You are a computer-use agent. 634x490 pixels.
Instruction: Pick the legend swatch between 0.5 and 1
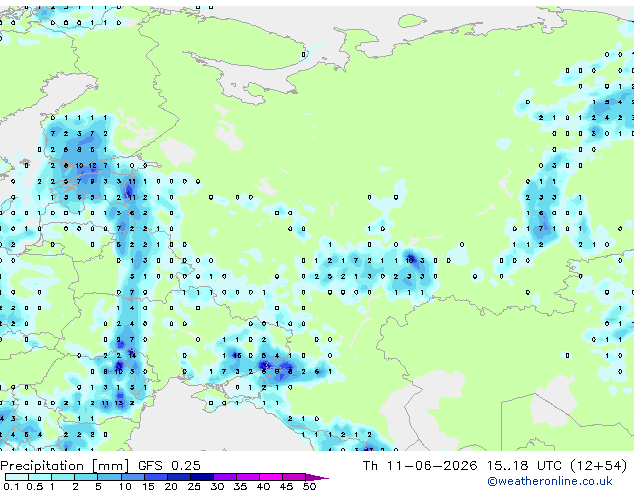[x=40, y=477]
